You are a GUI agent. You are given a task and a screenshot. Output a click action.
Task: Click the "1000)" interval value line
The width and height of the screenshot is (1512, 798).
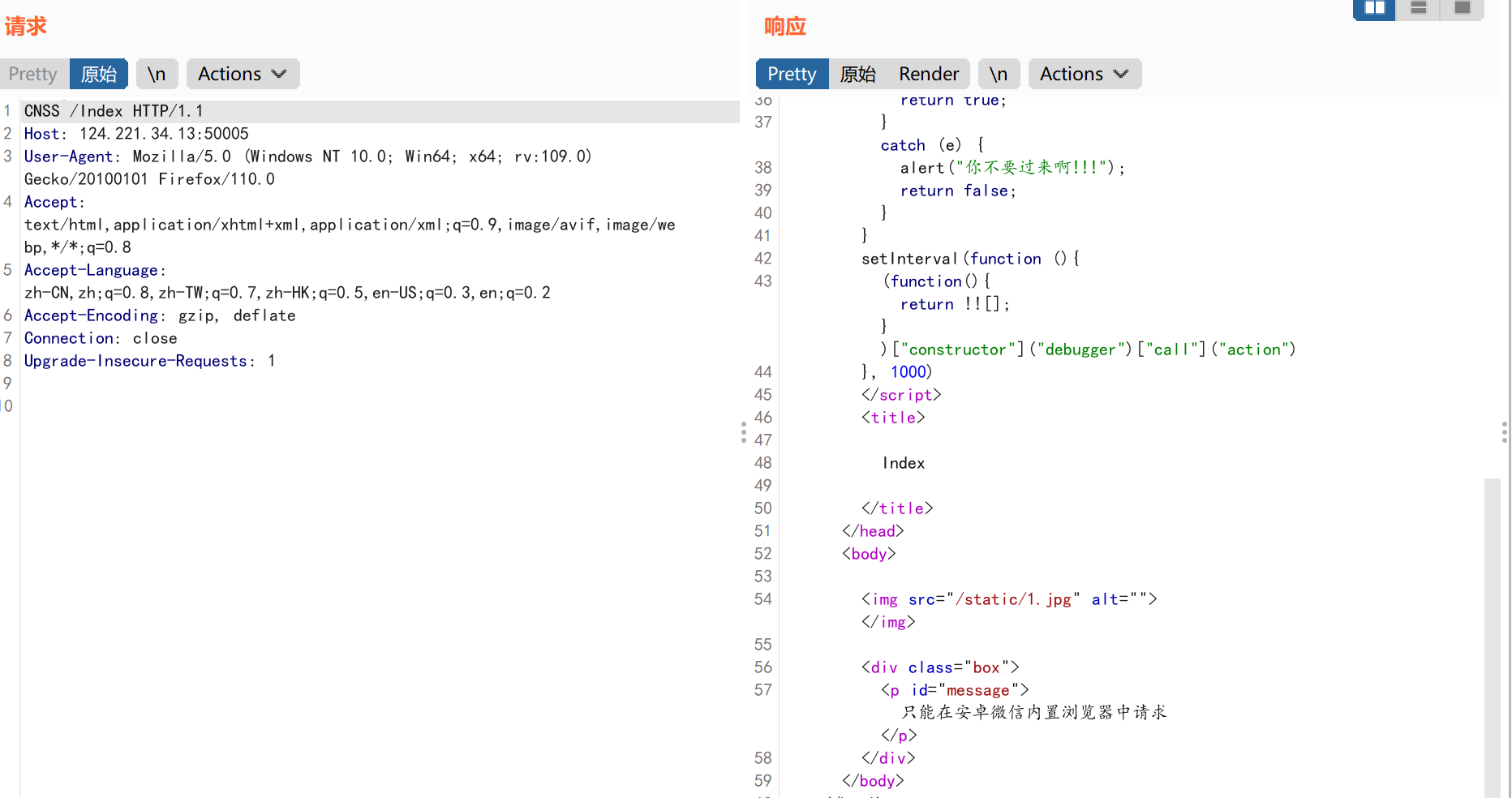(x=896, y=372)
